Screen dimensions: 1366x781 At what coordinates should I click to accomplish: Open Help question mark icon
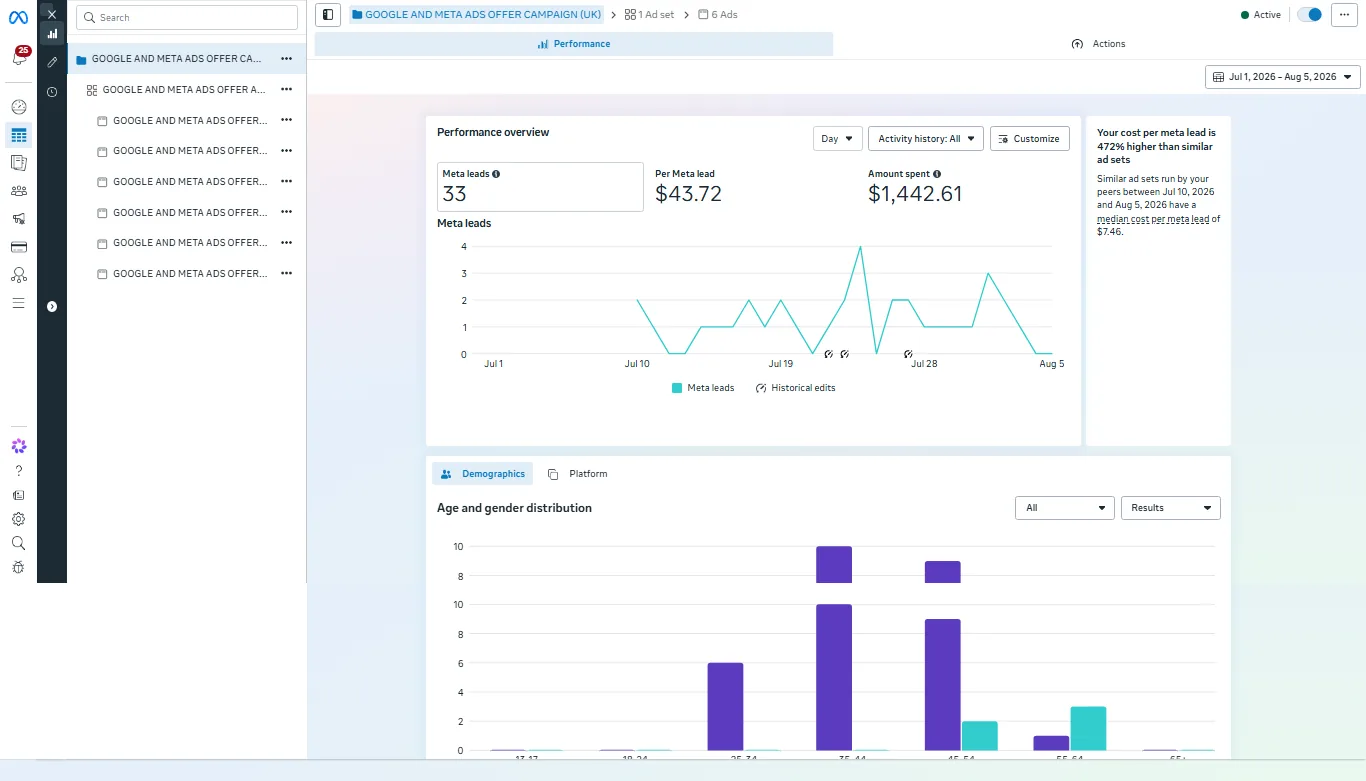coord(18,471)
